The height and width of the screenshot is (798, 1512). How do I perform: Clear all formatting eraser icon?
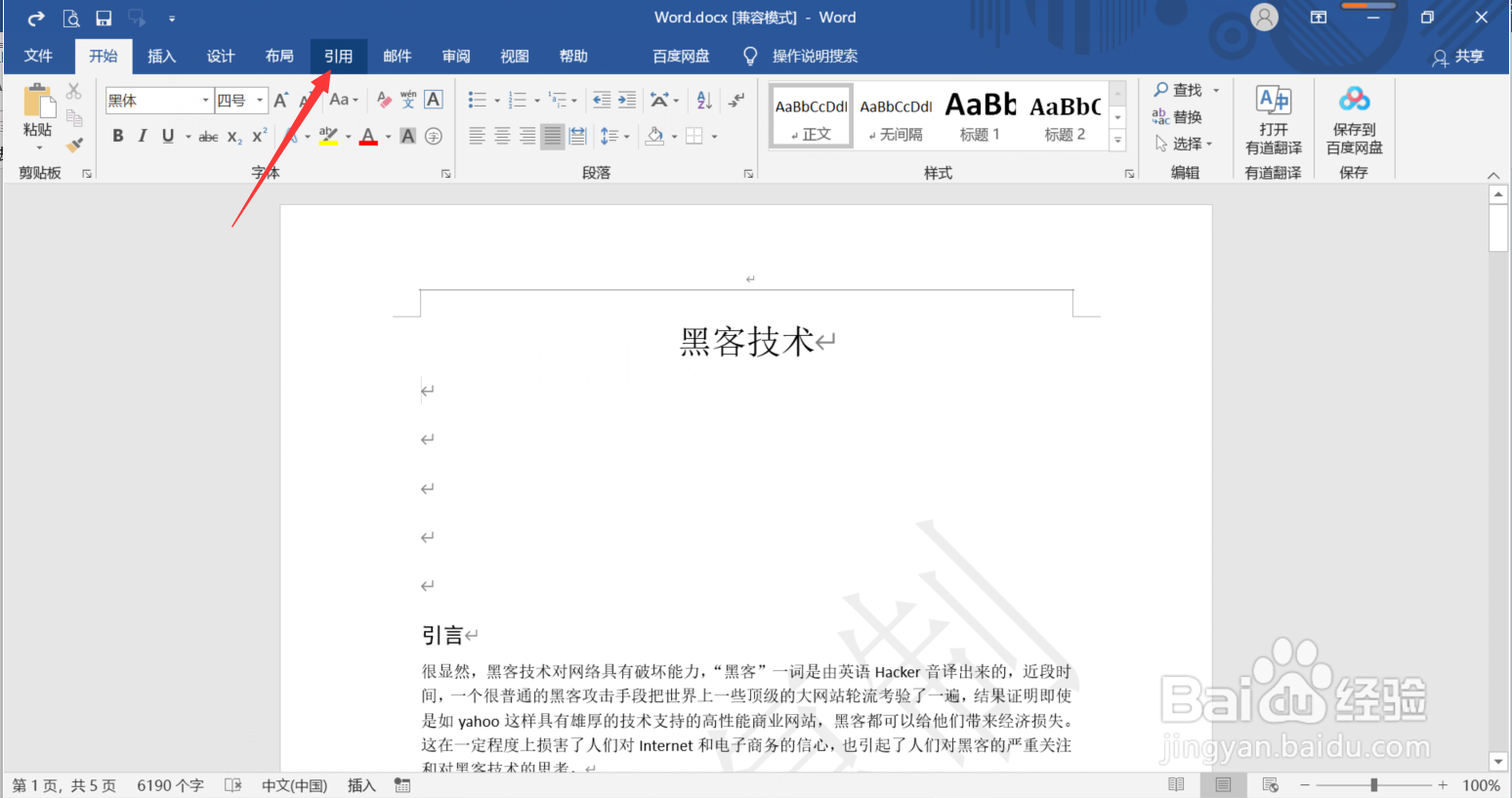tap(384, 100)
